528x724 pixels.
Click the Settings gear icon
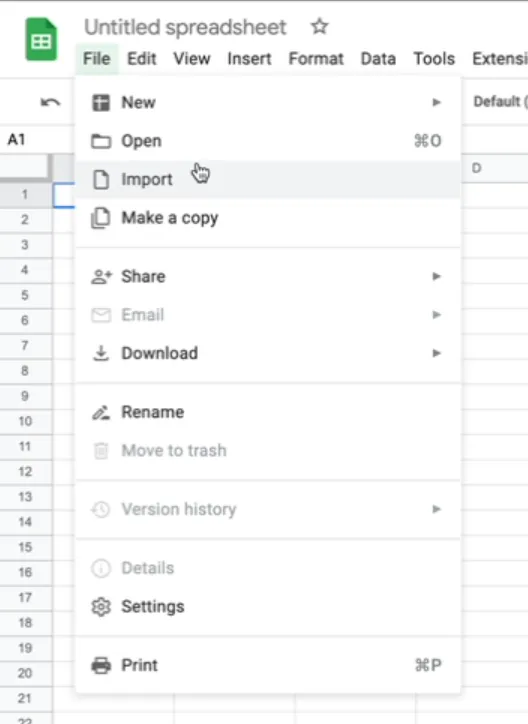tap(101, 607)
